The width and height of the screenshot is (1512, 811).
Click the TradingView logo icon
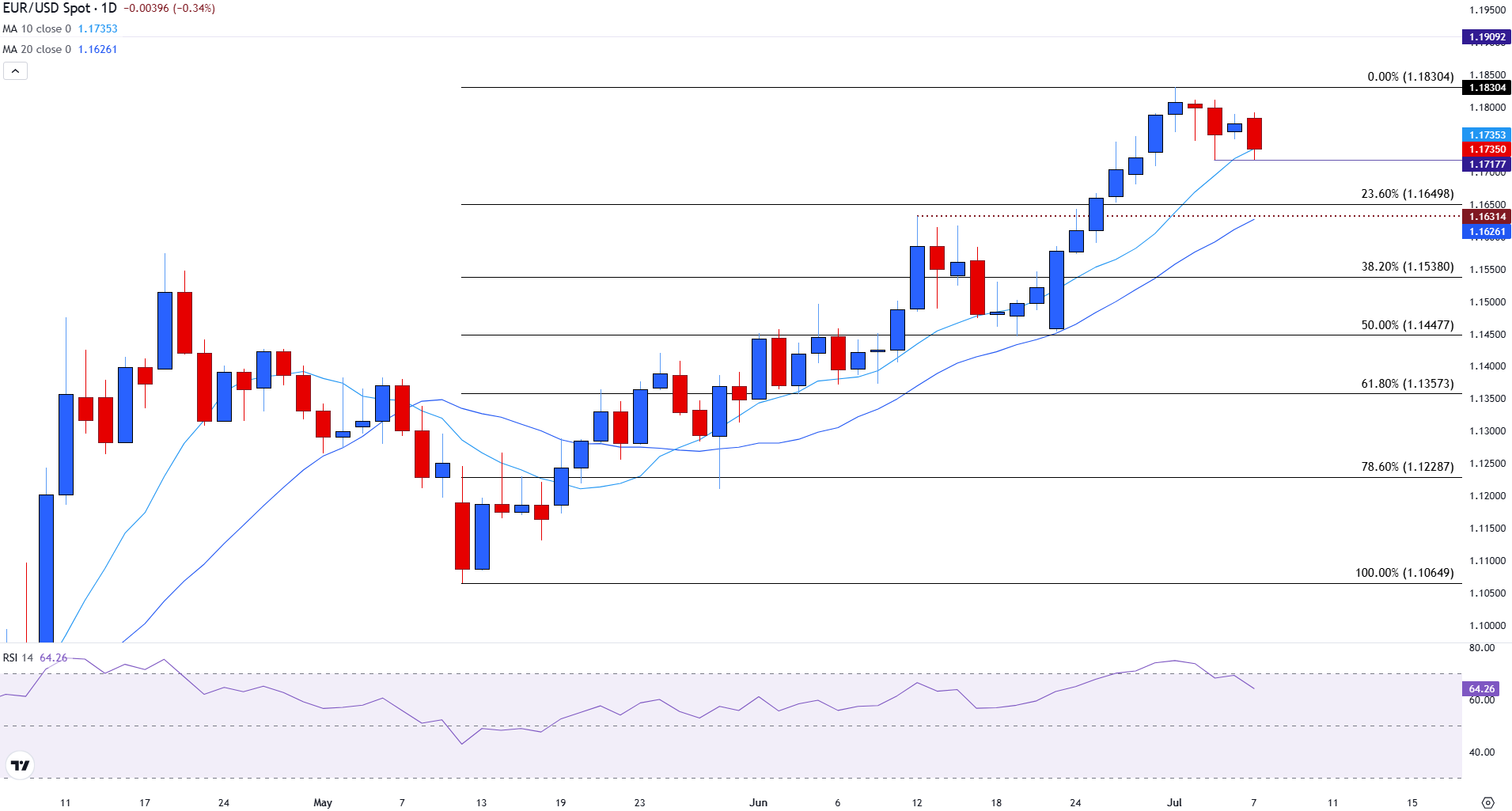coord(19,765)
